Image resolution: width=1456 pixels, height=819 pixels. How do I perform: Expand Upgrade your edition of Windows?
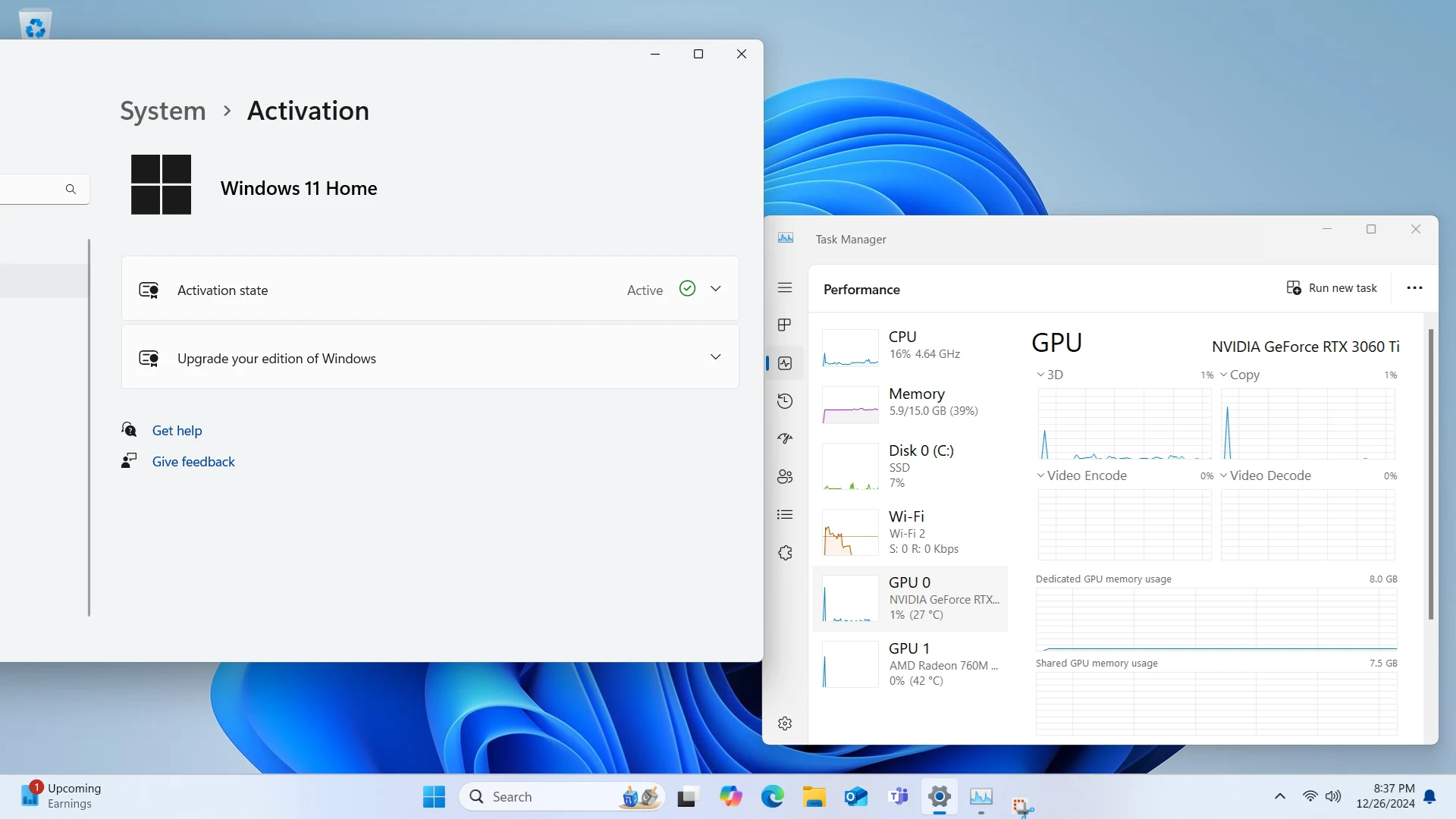point(715,357)
